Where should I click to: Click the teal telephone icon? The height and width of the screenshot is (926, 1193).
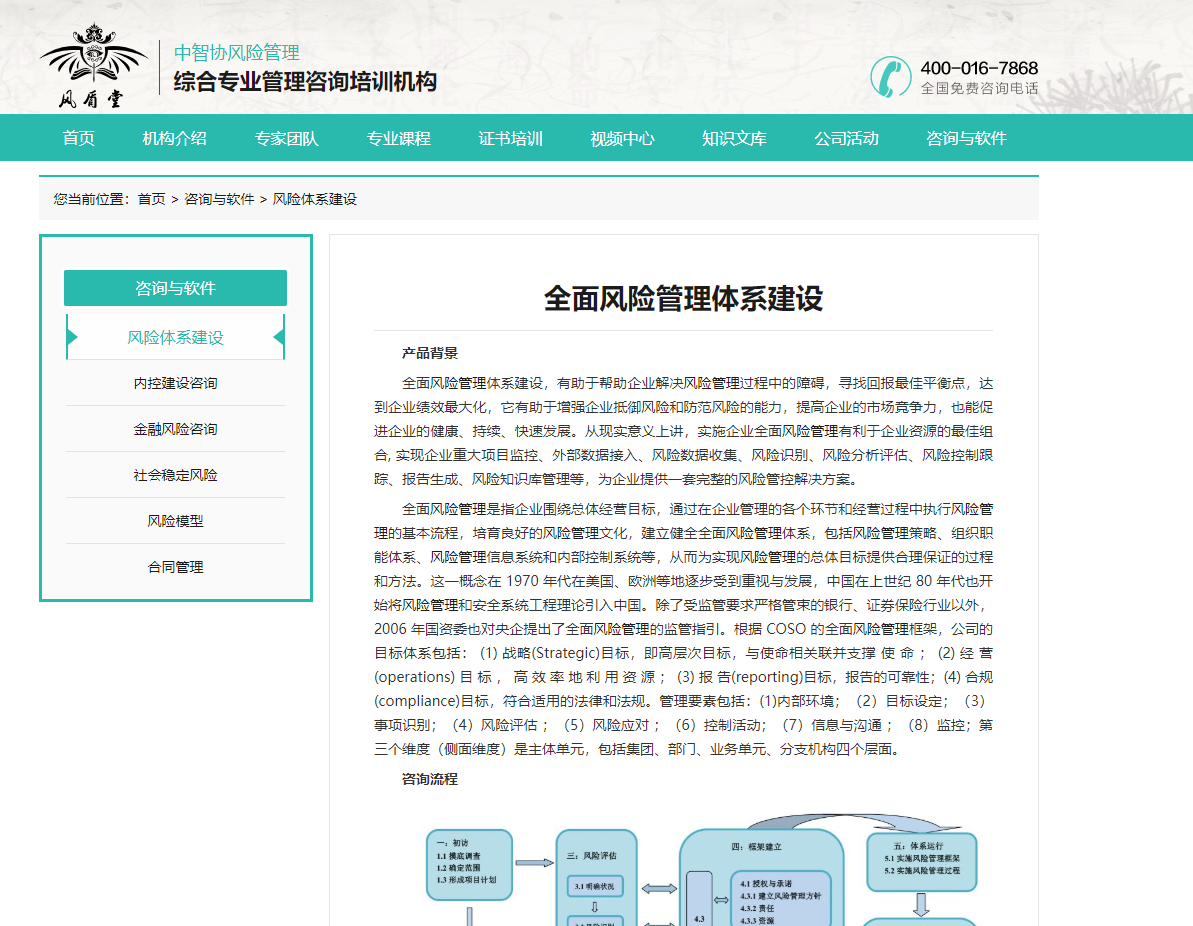pyautogui.click(x=891, y=77)
